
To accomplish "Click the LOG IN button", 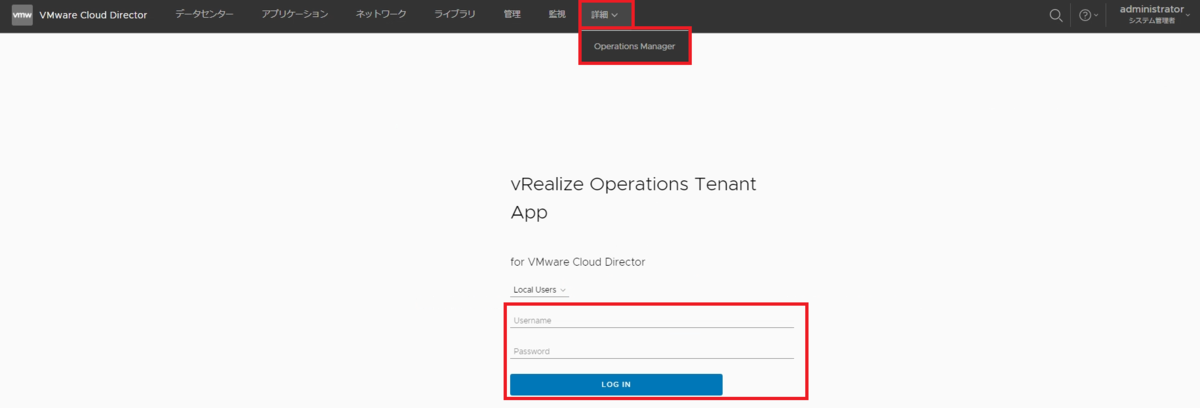I will [616, 384].
